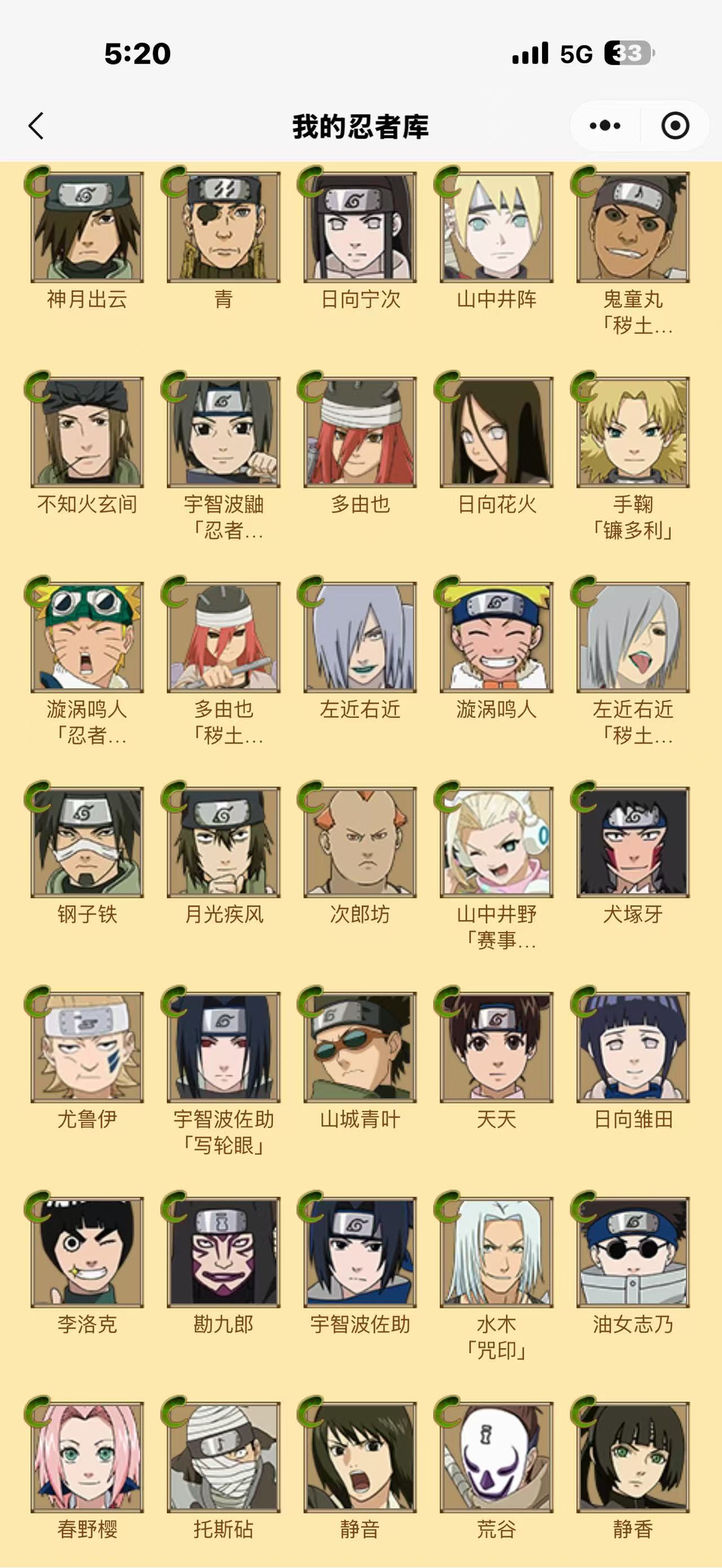This screenshot has width=722, height=1568.
Task: Open the 日向宁次 character card
Action: pos(360,227)
